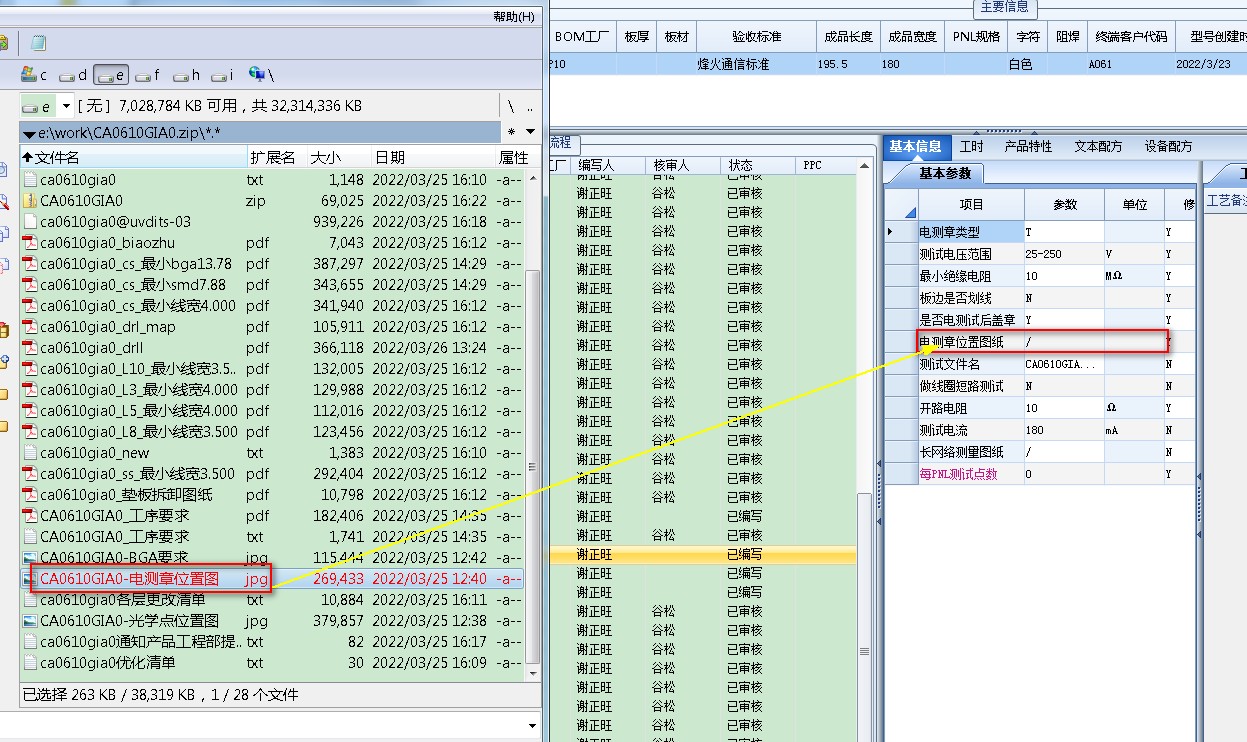Sort files by the 文件名 column header

coord(133,158)
